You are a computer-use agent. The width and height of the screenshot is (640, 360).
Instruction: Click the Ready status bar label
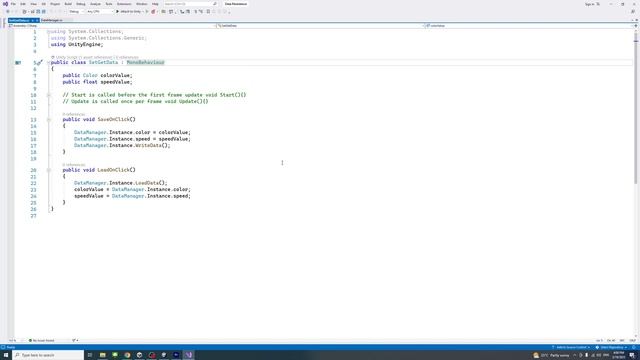11,347
